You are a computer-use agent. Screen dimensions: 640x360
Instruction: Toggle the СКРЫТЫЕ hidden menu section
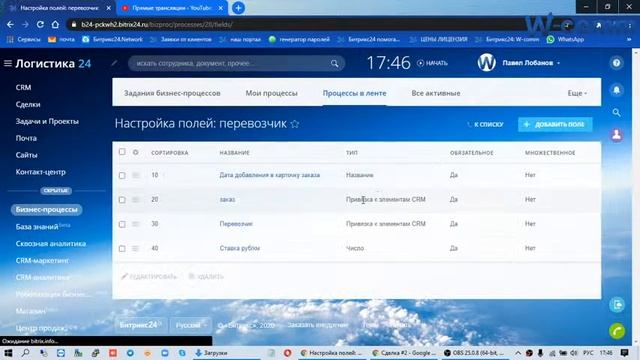[x=56, y=191]
